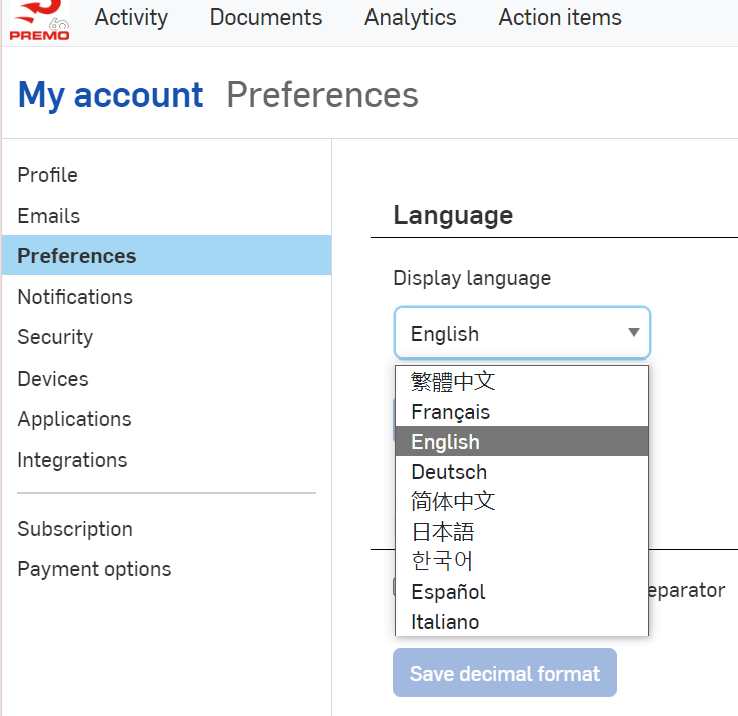Screen dimensions: 738x716
Task: Open Notifications in the sidebar
Action: (75, 297)
